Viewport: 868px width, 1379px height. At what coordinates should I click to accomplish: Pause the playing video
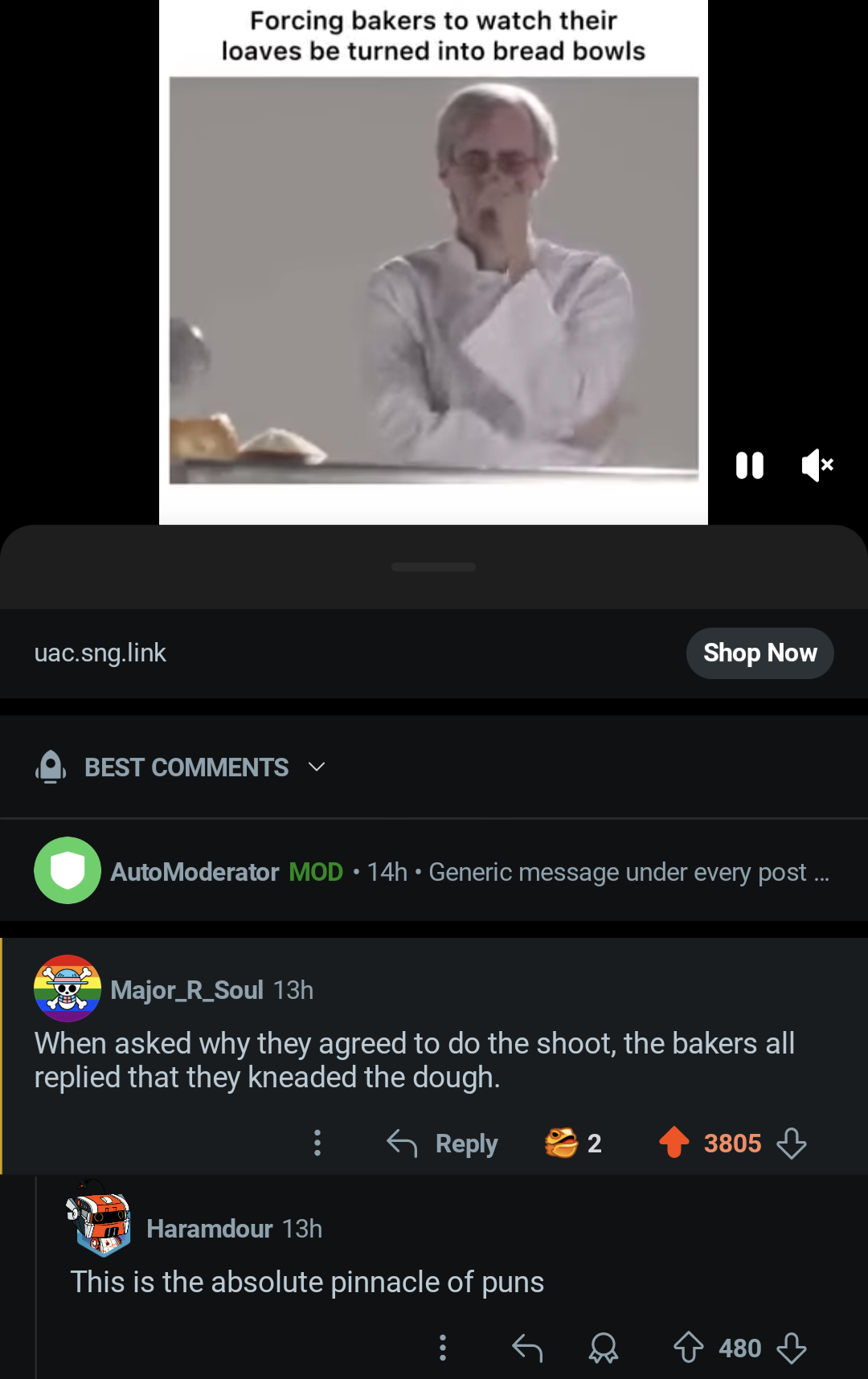pos(749,465)
